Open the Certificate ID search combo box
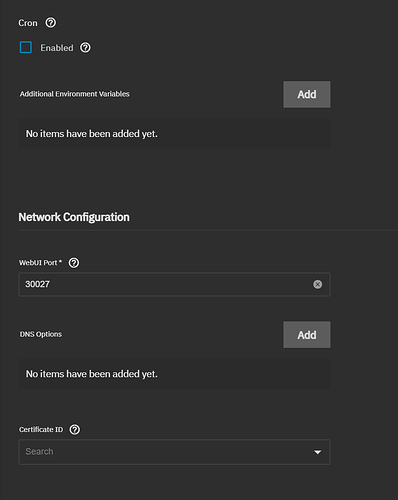 tap(174, 452)
